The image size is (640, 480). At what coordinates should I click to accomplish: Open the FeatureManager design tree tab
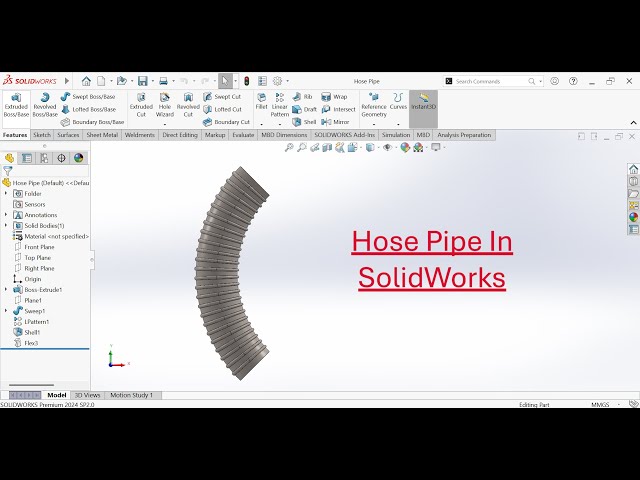(9, 158)
